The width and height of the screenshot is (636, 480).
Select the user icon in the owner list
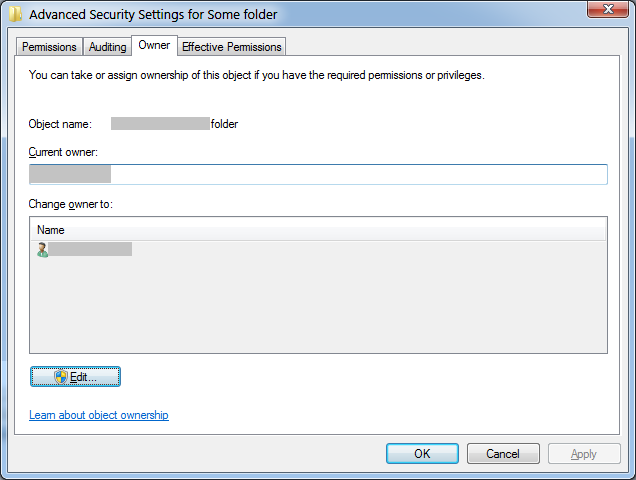coord(42,249)
